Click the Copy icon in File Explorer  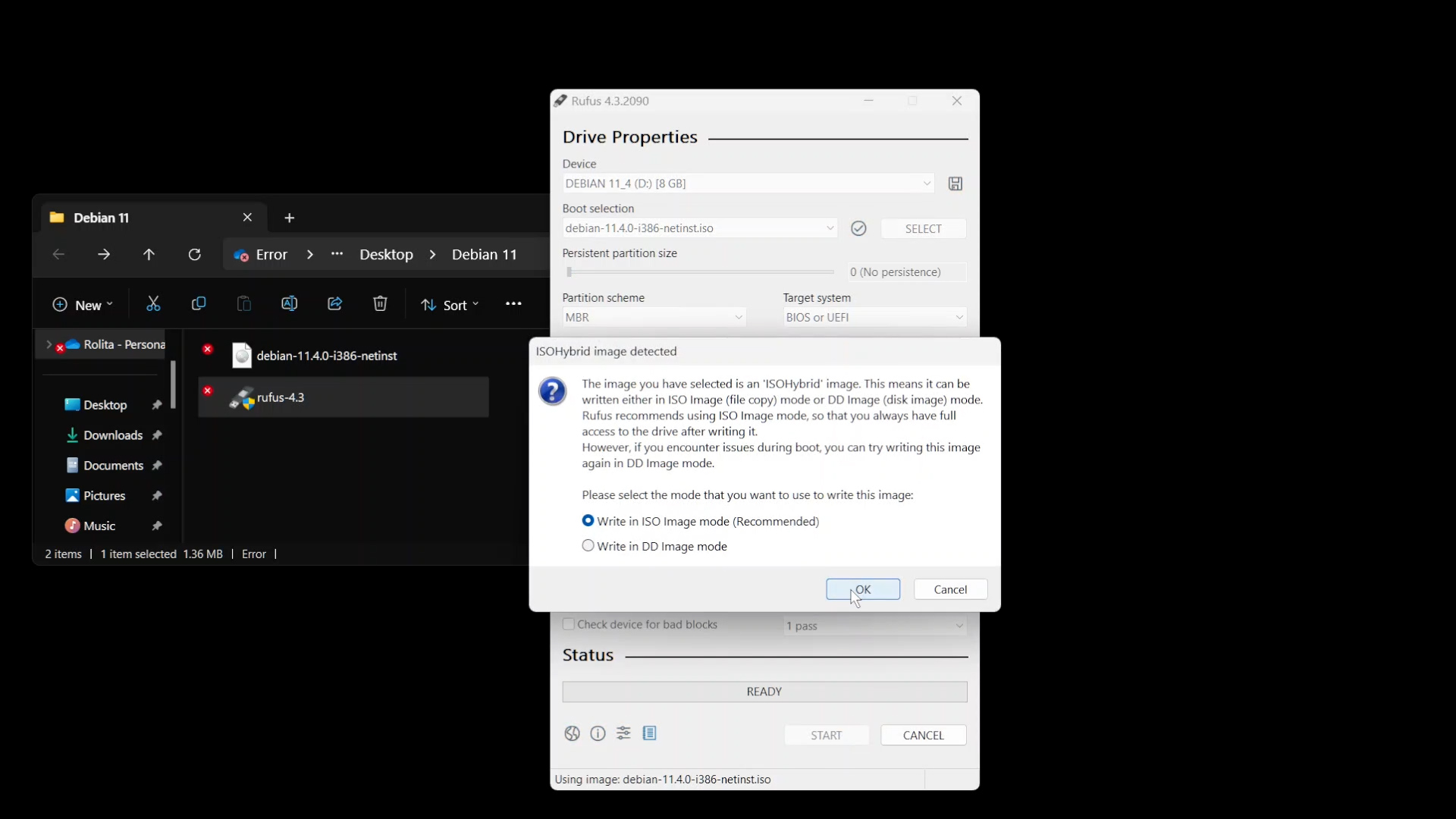tap(199, 304)
